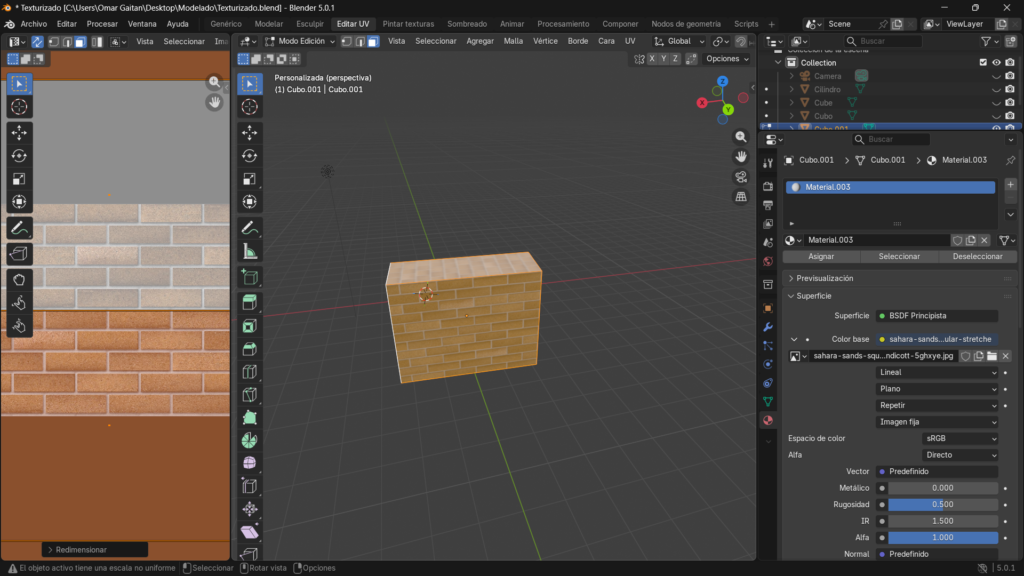Select the Extrude Region tool in 3D viewport

[249, 302]
